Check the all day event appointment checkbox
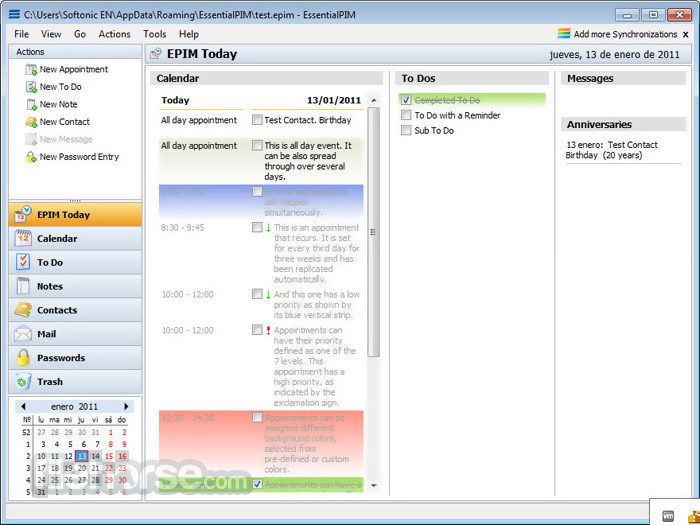The height and width of the screenshot is (525, 700). [257, 145]
